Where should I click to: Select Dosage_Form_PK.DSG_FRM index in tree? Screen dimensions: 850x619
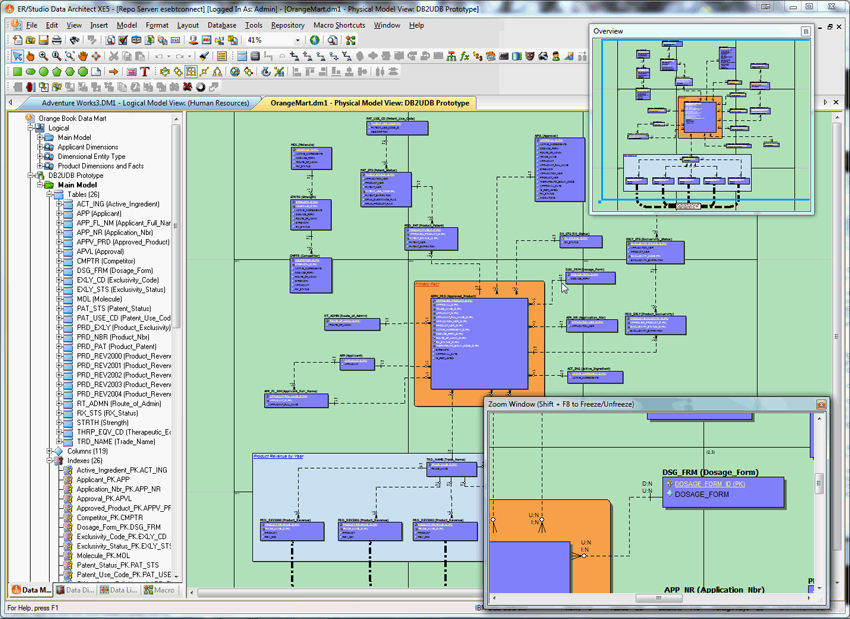click(x=119, y=527)
